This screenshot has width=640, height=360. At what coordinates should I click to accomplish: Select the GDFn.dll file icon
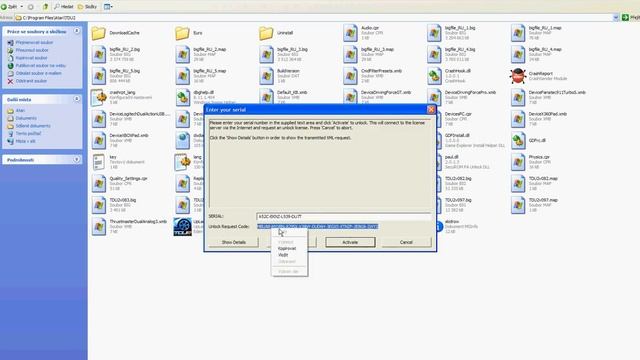(x=518, y=141)
